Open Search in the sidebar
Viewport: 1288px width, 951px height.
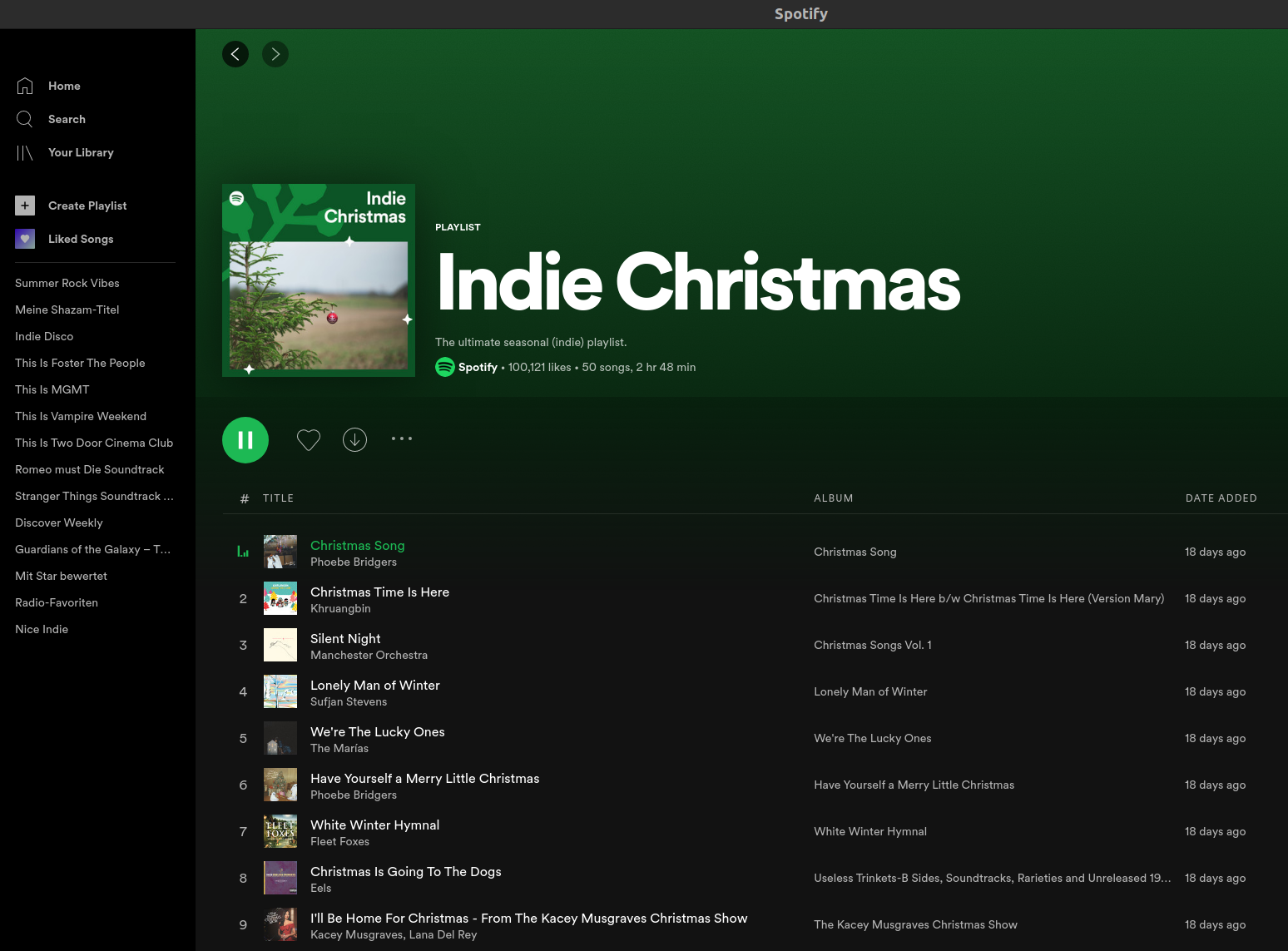67,119
